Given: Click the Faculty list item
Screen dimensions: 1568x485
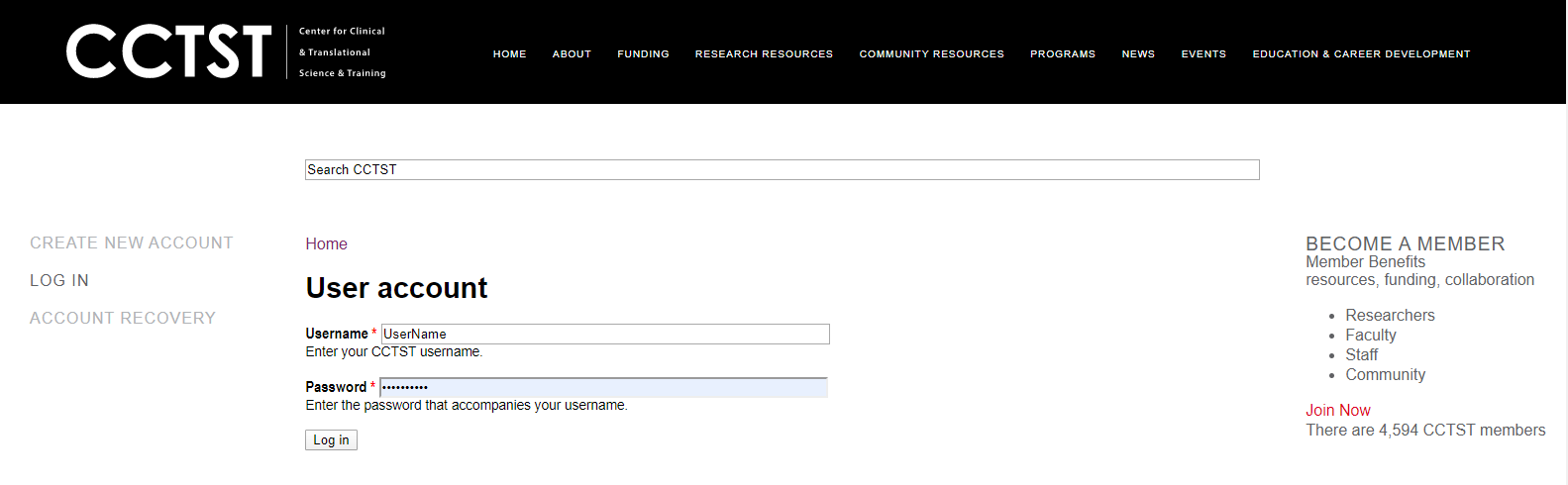Looking at the screenshot, I should (x=1371, y=335).
